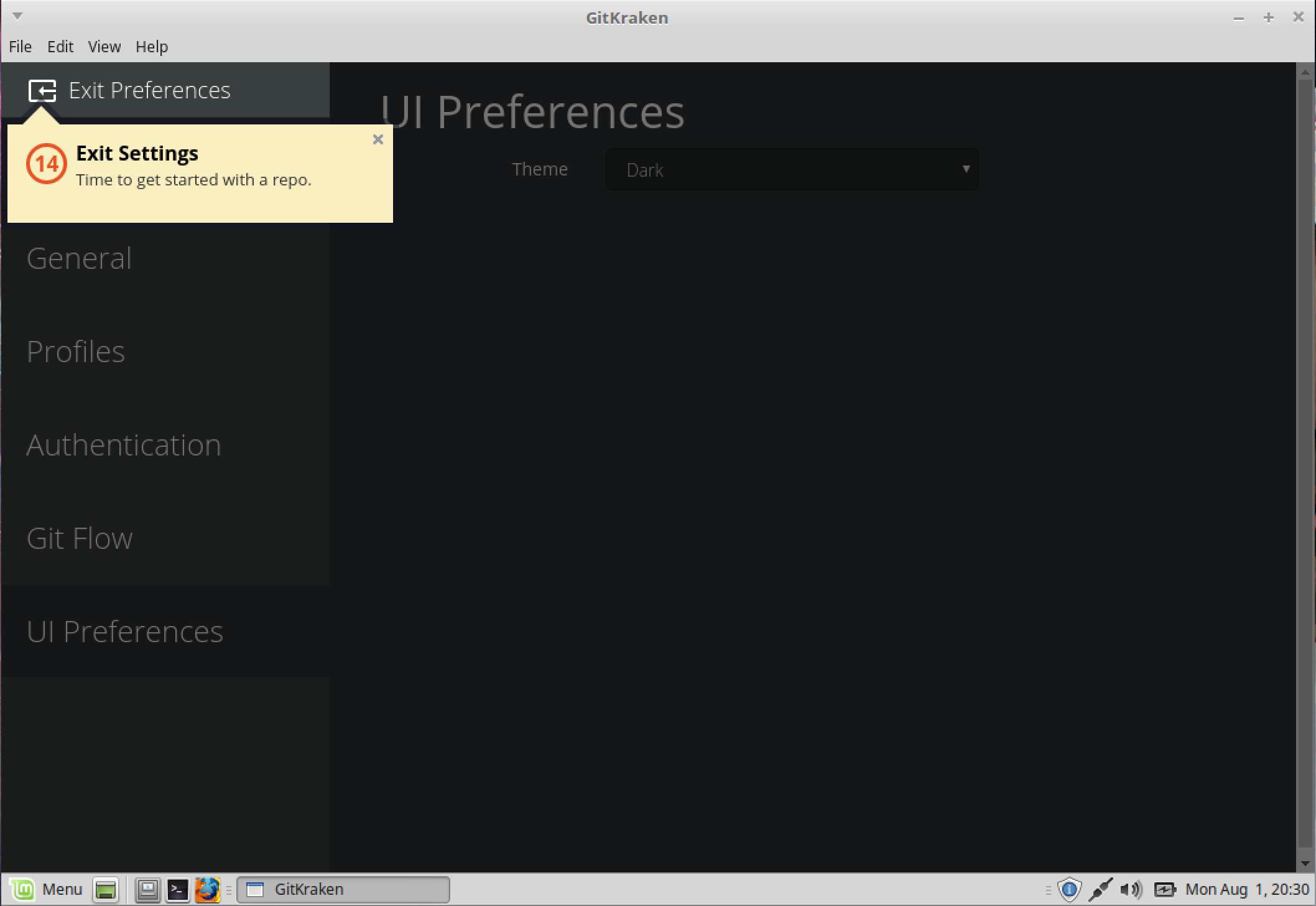Click 'Time to get started with a repo.' text
This screenshot has width=1316, height=906.
click(193, 180)
